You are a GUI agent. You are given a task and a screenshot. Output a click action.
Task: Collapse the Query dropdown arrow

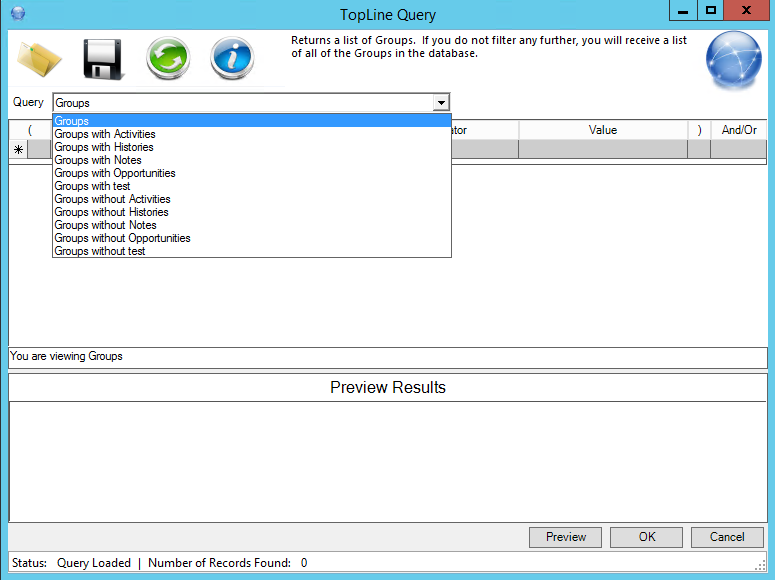(x=441, y=103)
